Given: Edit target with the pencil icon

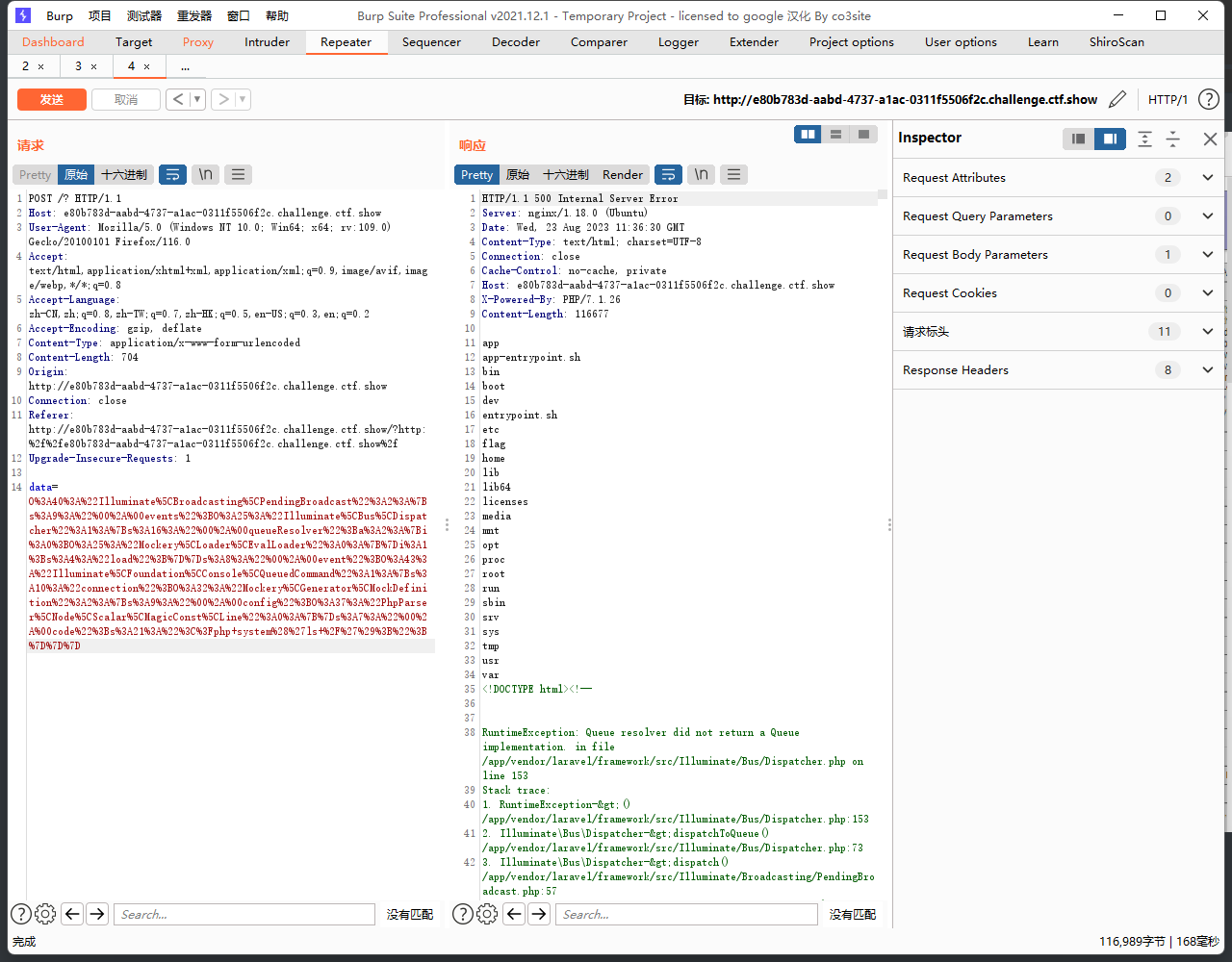Looking at the screenshot, I should pyautogui.click(x=1117, y=99).
